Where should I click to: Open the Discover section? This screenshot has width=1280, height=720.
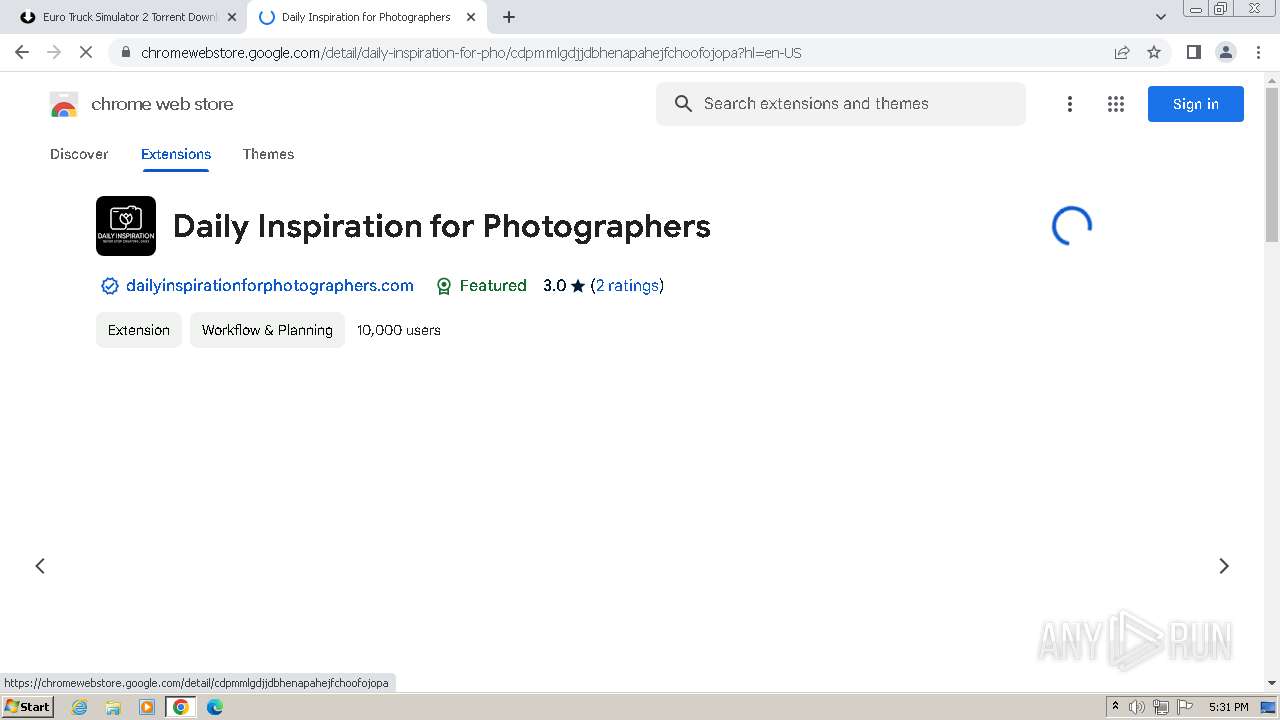[x=79, y=154]
